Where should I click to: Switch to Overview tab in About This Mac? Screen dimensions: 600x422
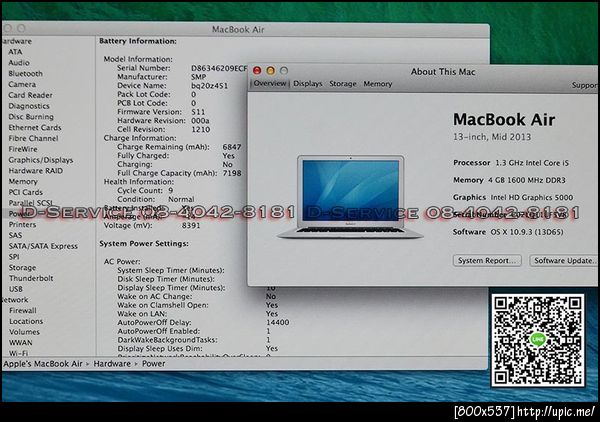[x=270, y=83]
